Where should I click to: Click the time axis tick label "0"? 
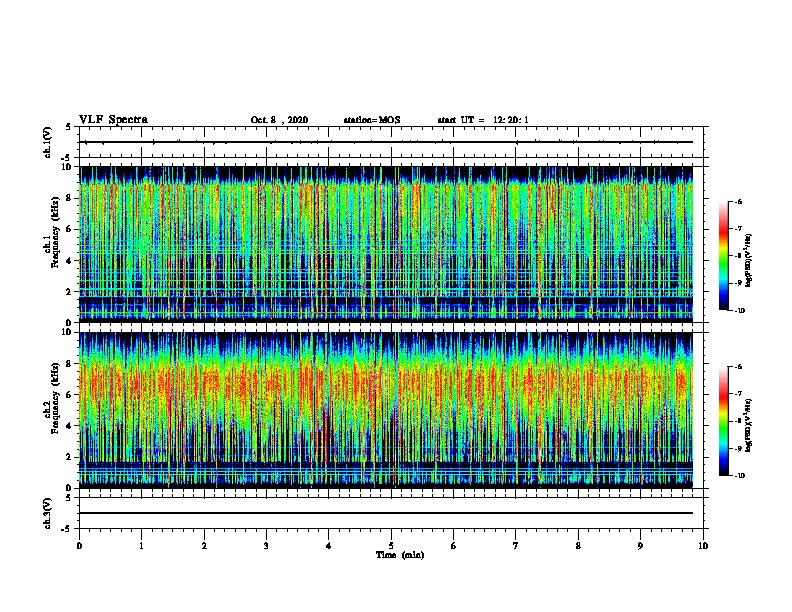pyautogui.click(x=79, y=546)
